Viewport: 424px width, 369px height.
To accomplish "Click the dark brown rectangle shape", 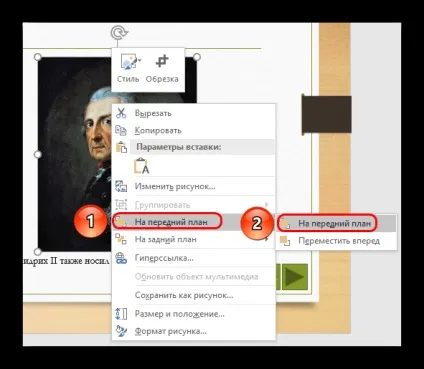I will [327, 114].
